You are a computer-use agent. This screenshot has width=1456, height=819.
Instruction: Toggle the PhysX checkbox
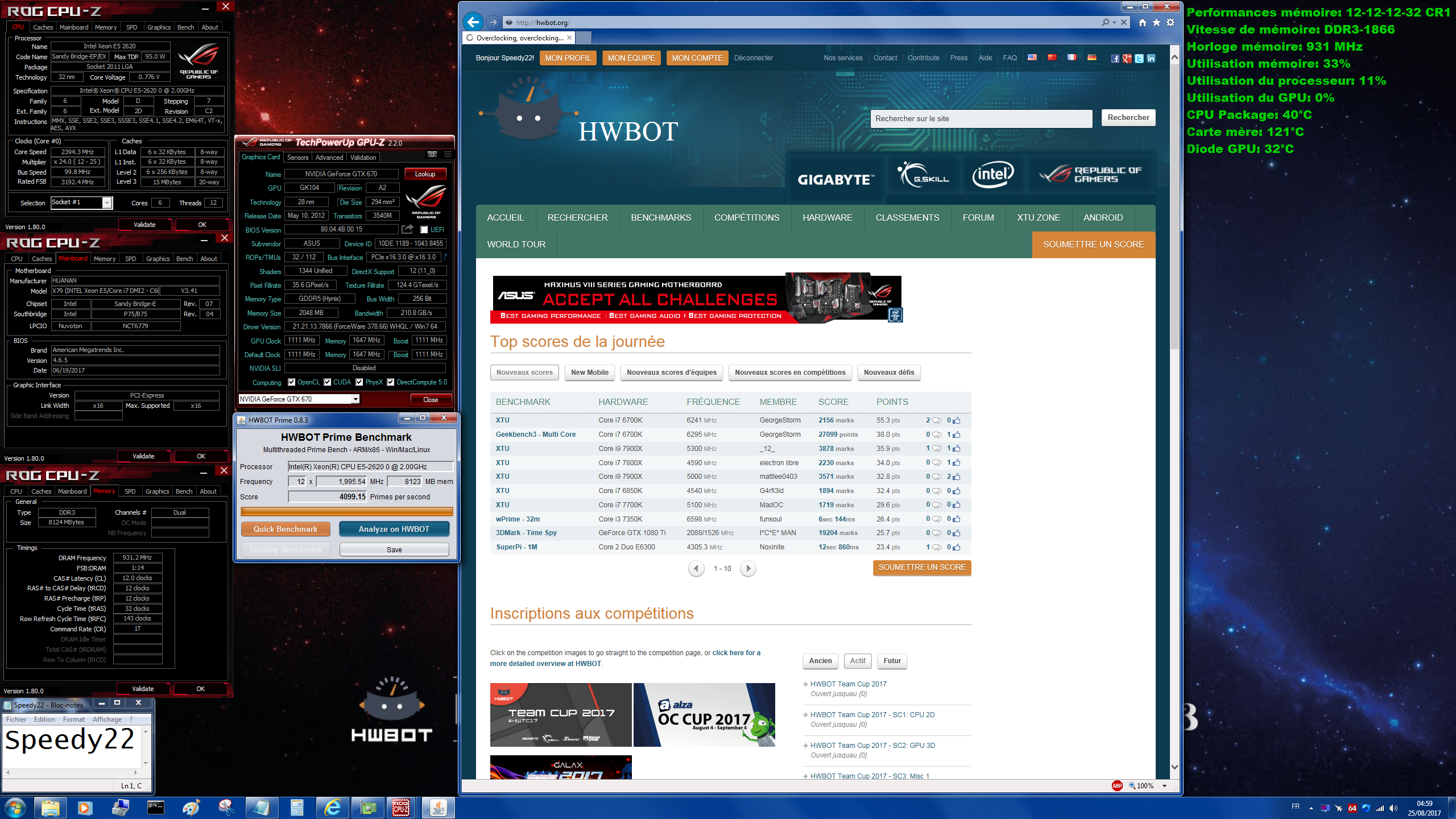[x=359, y=382]
